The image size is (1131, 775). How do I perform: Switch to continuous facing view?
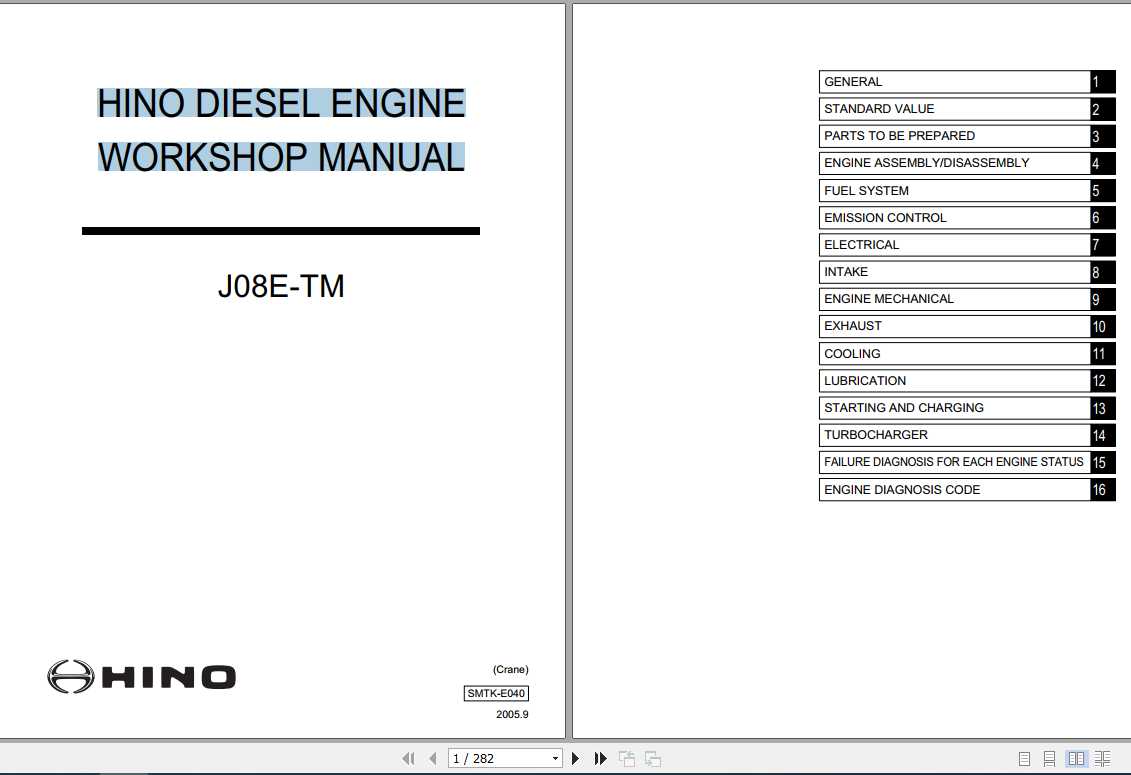1102,758
